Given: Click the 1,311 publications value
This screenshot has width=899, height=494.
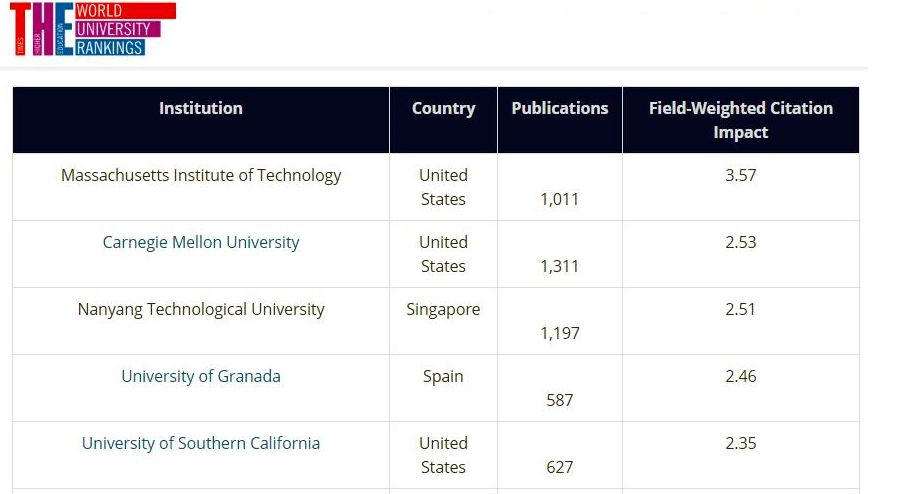Looking at the screenshot, I should (560, 266).
